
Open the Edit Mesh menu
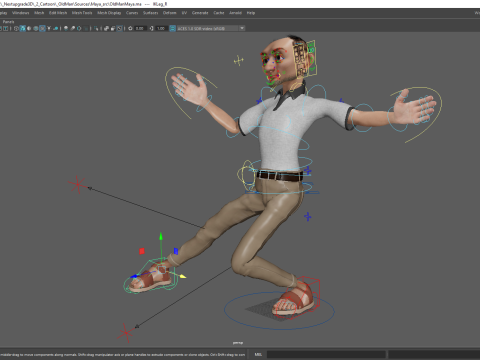click(x=58, y=13)
